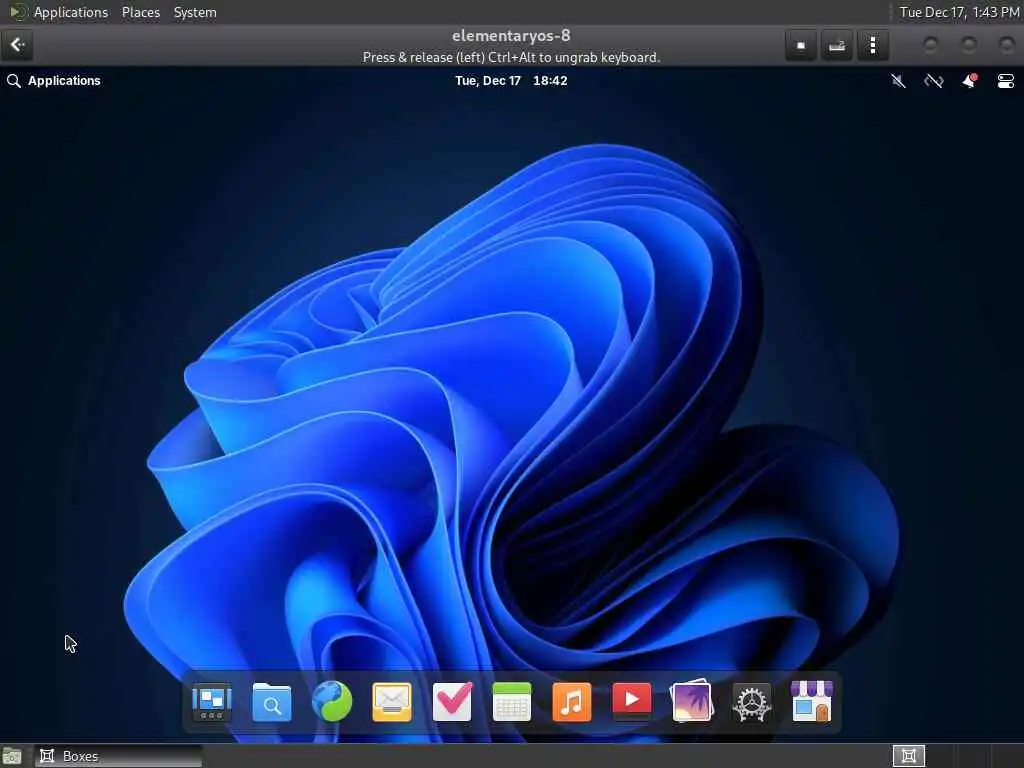Launch Files from the dock

point(272,701)
